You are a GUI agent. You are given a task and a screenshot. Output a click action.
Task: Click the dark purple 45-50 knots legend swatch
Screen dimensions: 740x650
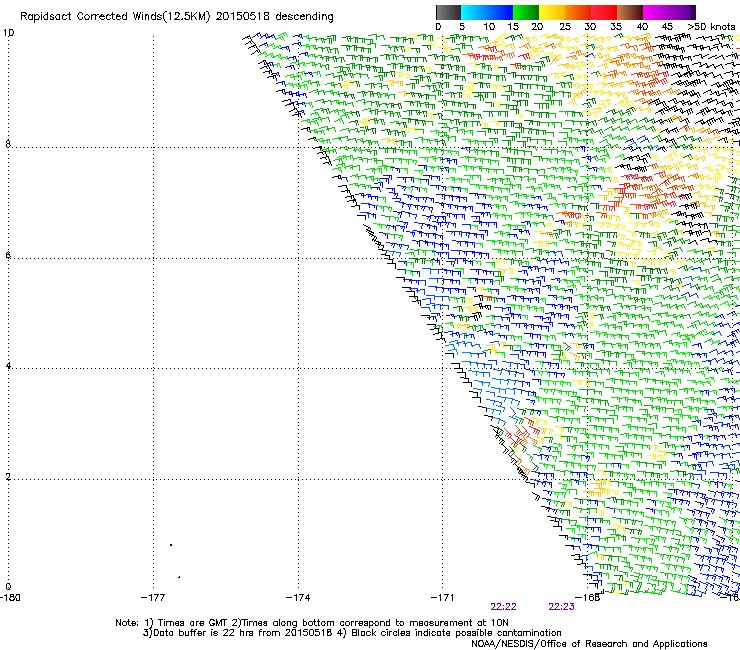click(682, 12)
